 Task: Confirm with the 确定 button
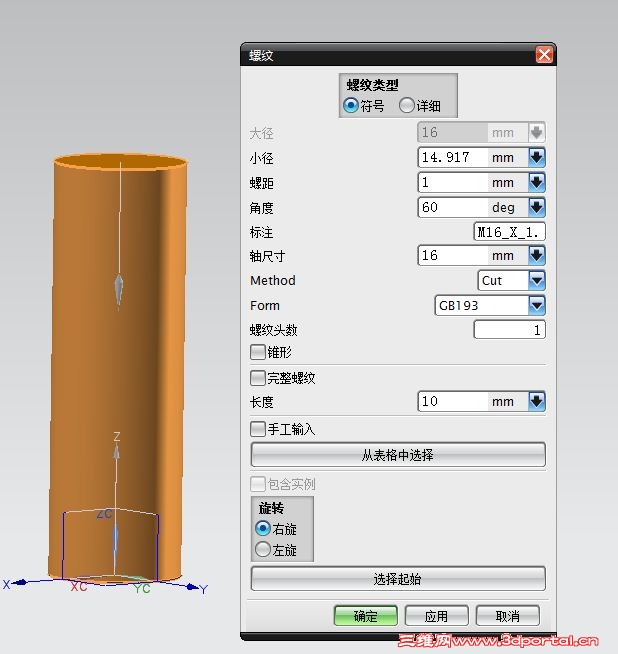tap(366, 616)
